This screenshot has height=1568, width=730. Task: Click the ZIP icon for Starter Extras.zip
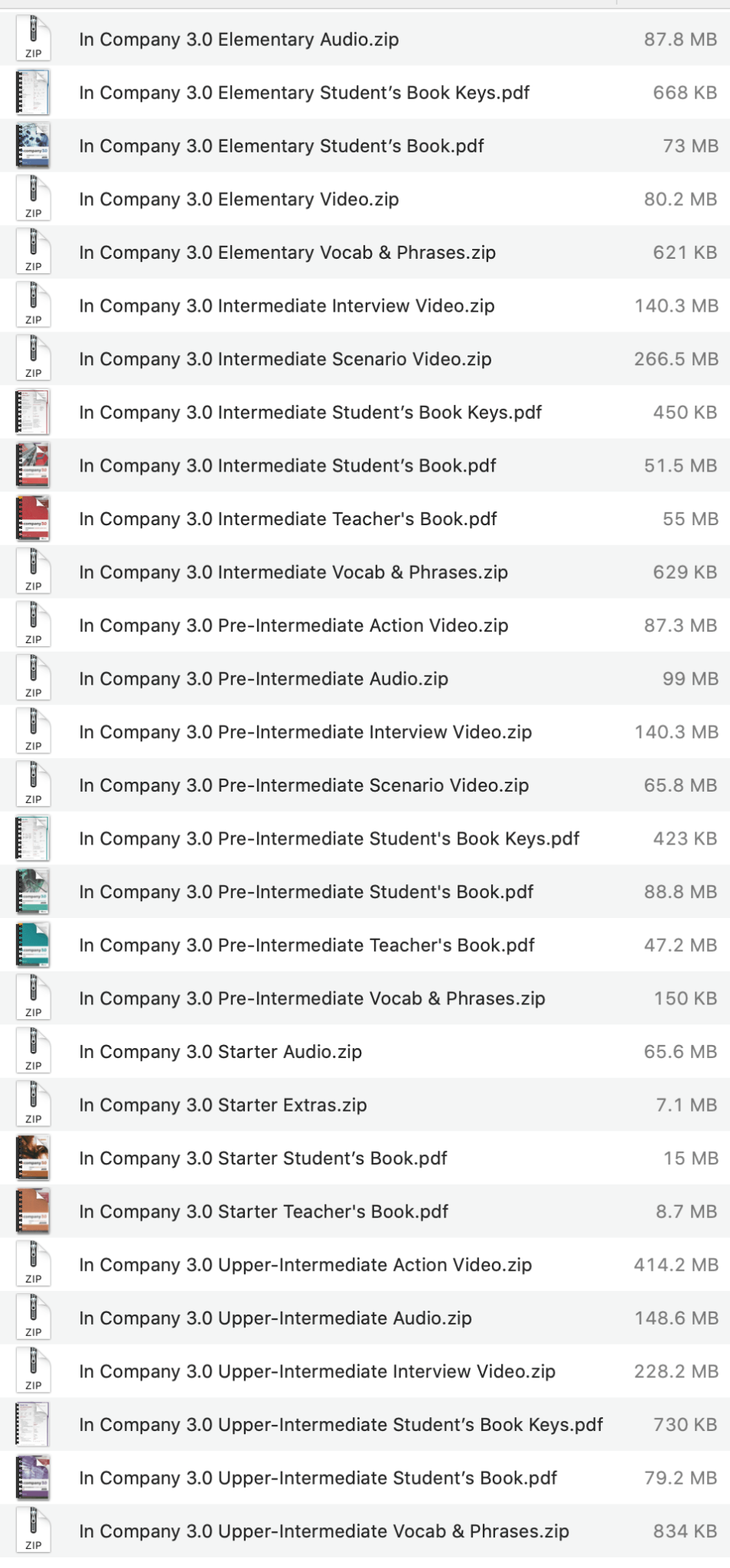(32, 1105)
